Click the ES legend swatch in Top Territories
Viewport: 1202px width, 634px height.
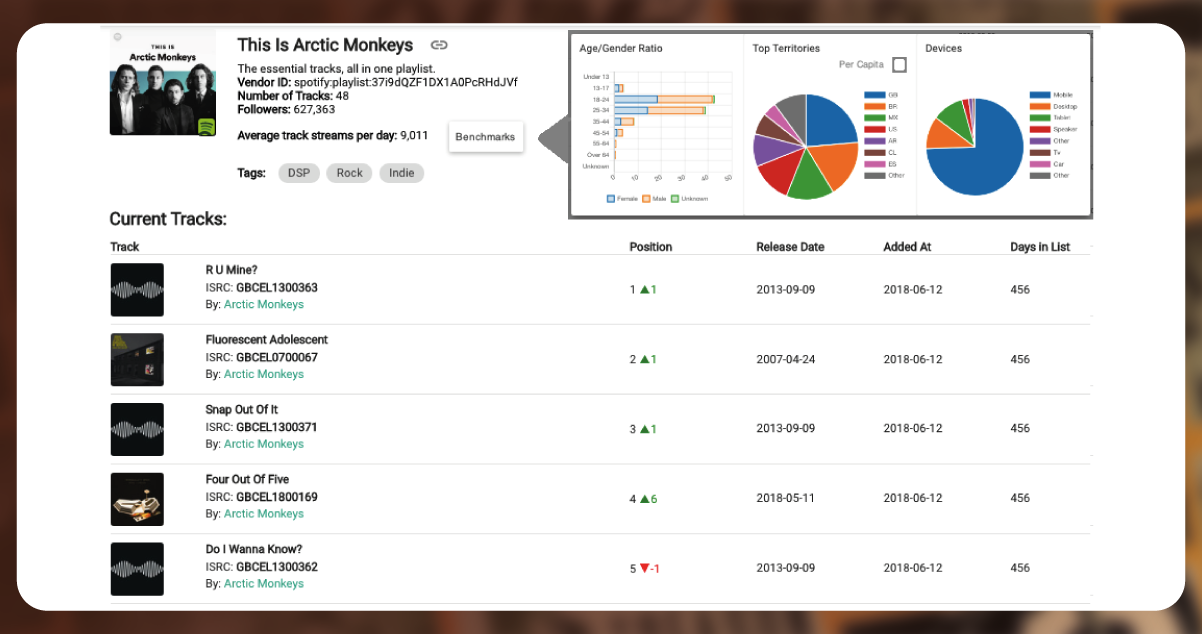(x=874, y=164)
